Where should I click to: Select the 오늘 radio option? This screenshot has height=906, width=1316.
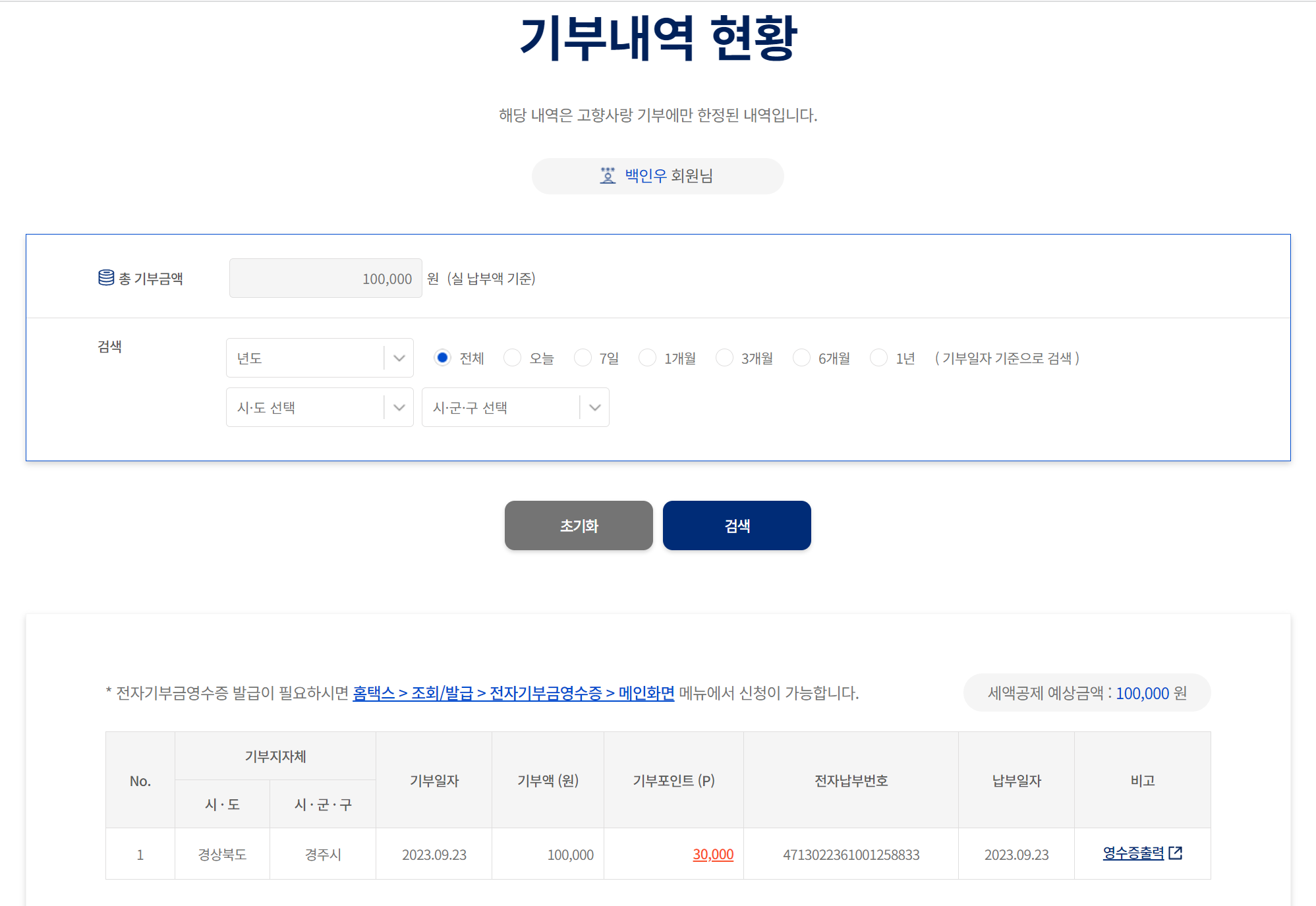(x=512, y=357)
